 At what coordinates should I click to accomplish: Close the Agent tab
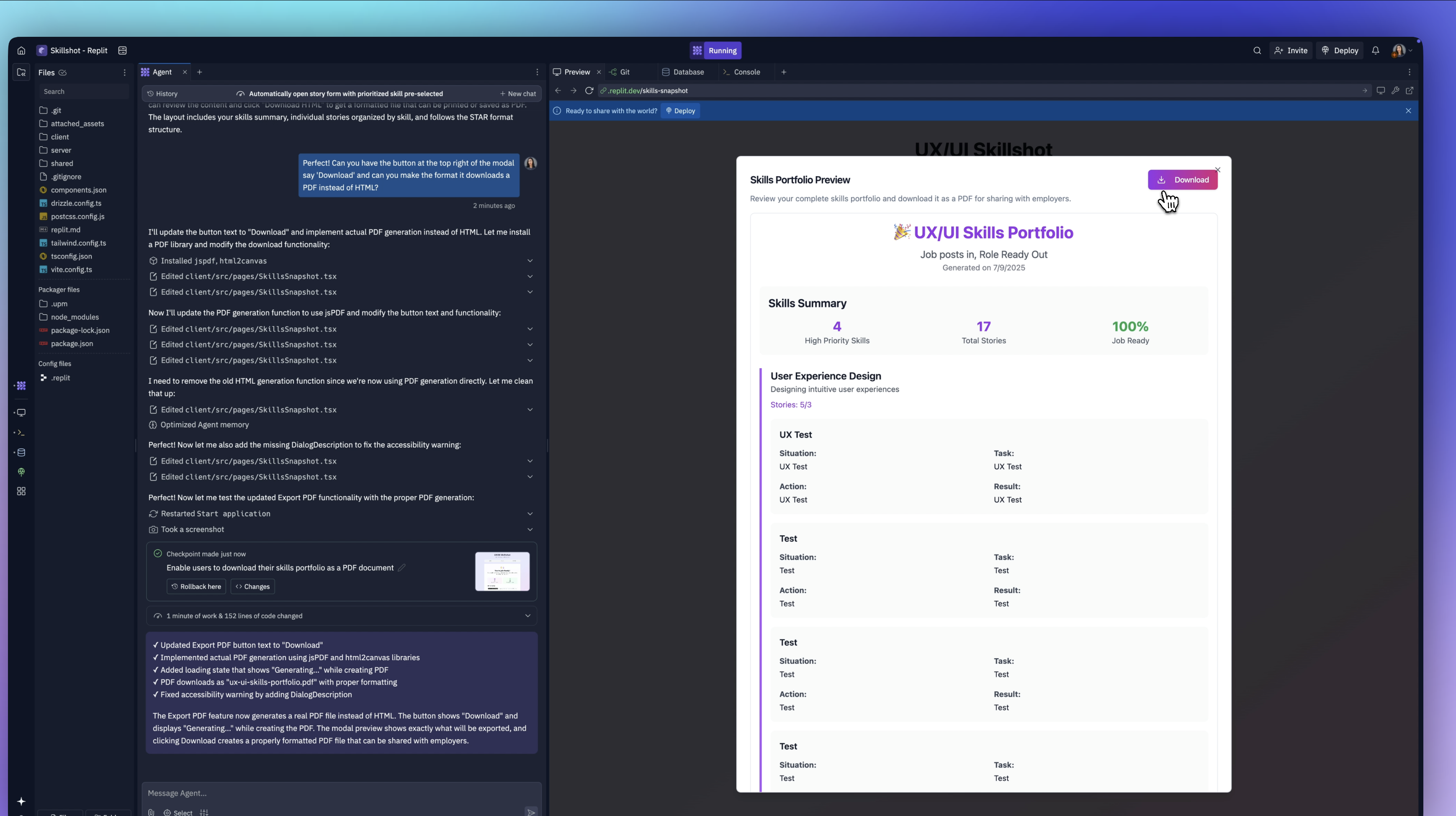184,72
